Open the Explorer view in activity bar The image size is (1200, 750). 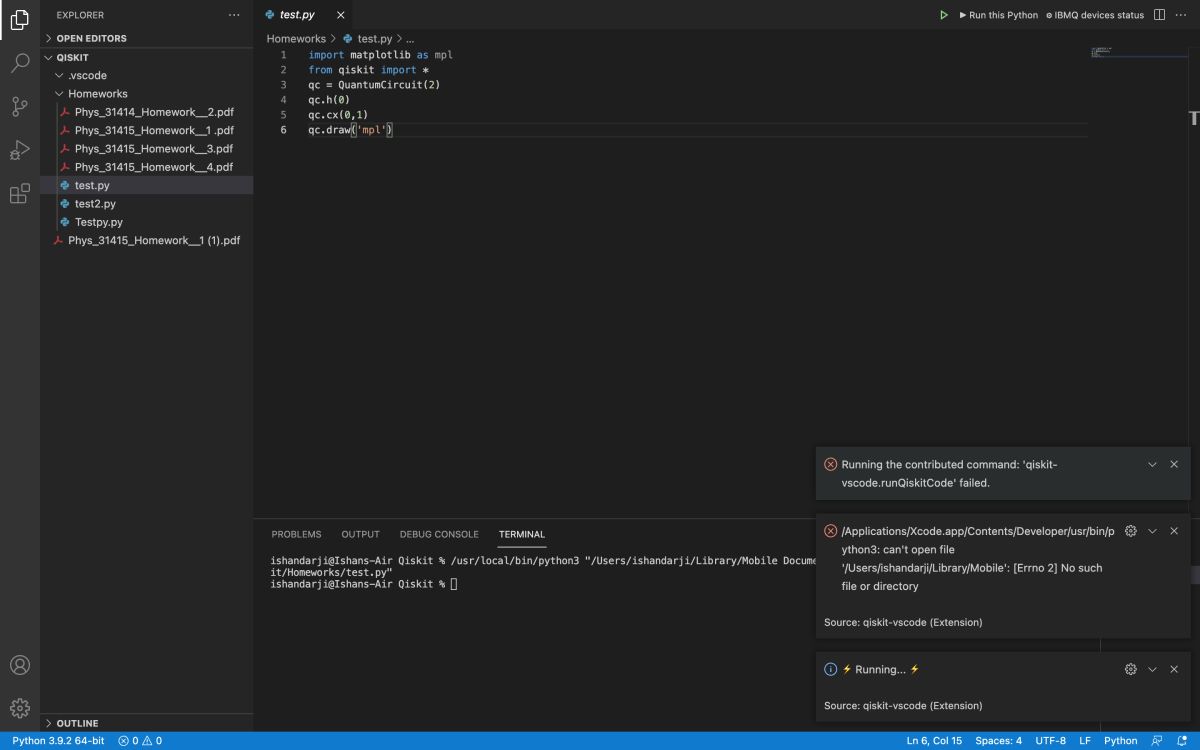[x=20, y=19]
